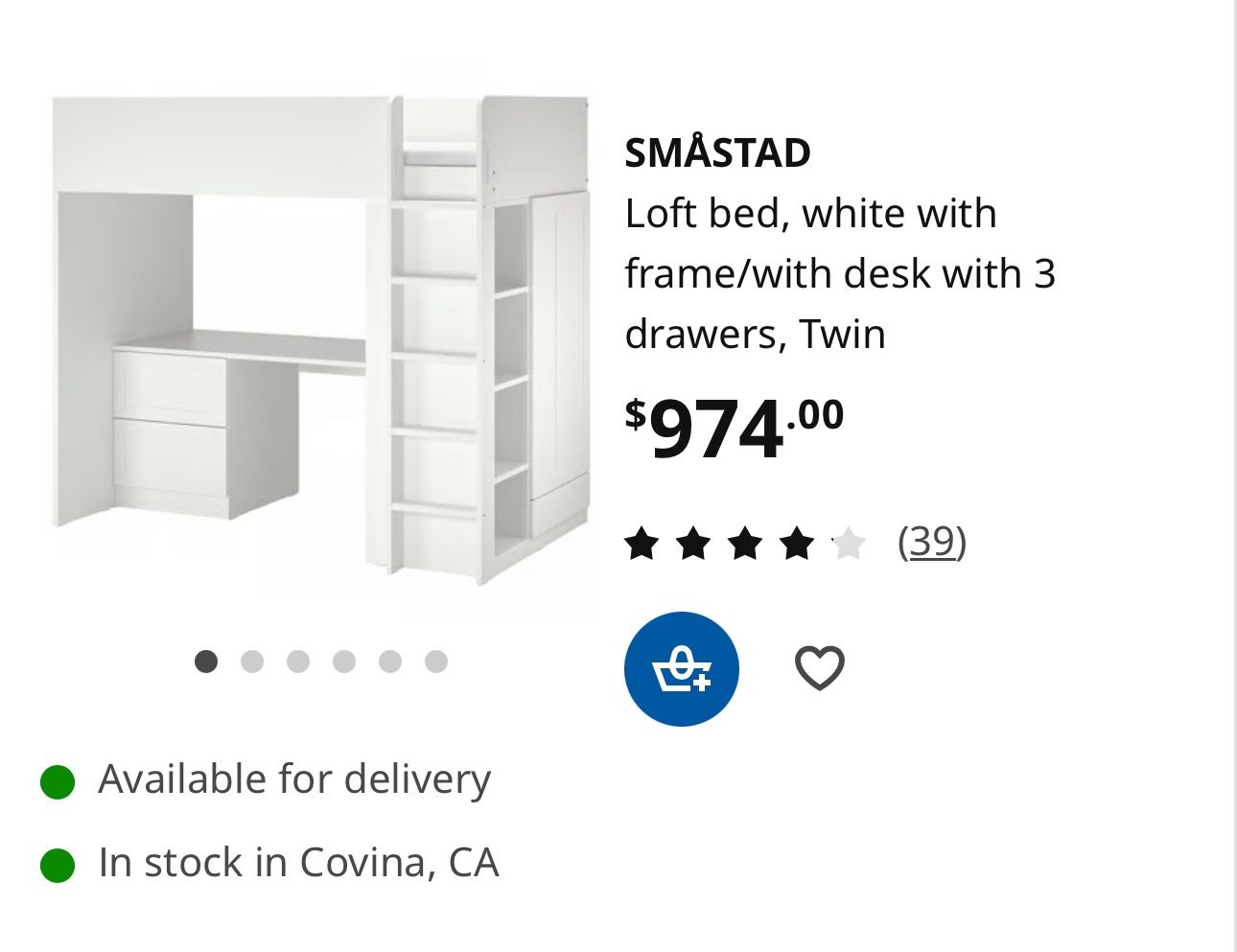1237x952 pixels.
Task: Select the fifth image indicator dot
Action: click(x=390, y=662)
